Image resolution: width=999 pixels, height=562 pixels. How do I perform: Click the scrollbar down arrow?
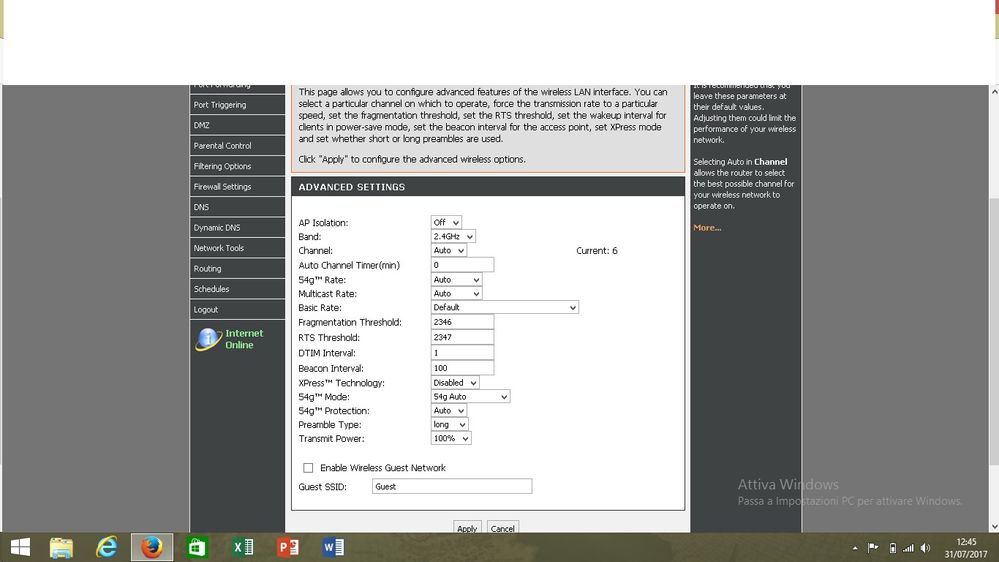(x=994, y=527)
